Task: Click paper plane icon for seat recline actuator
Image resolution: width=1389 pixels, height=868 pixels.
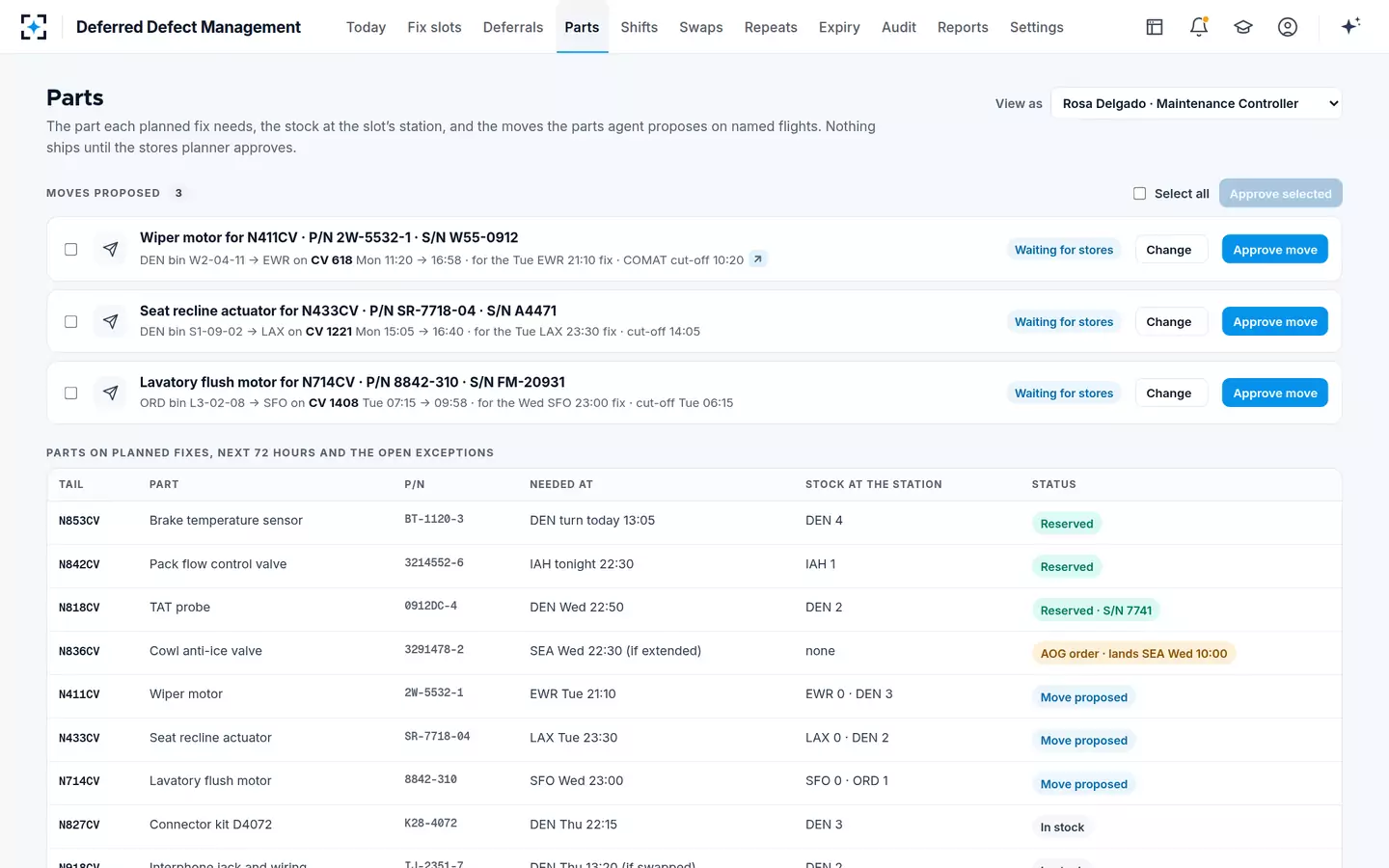Action: click(111, 321)
